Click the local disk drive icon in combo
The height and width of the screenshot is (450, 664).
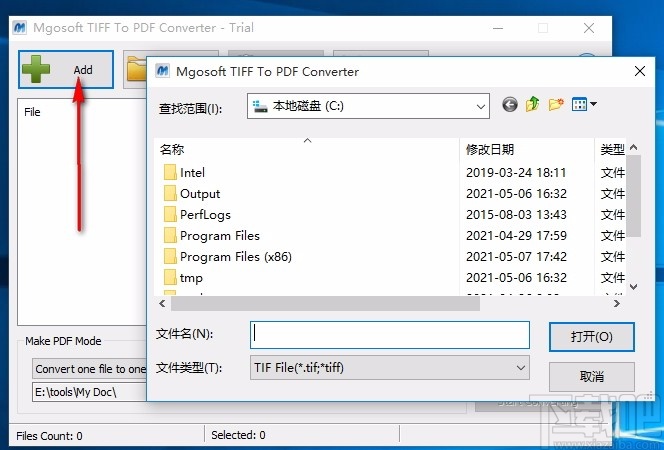[x=260, y=106]
